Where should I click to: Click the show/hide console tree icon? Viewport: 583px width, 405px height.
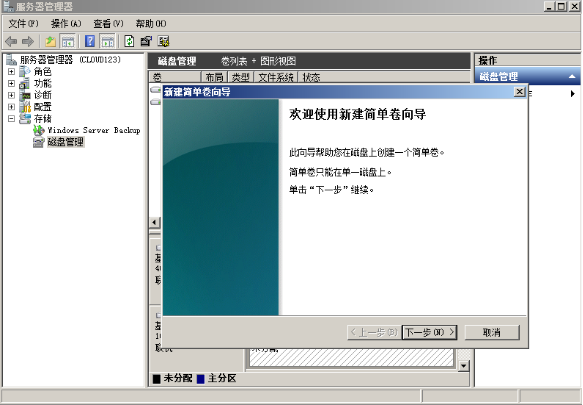(68, 41)
